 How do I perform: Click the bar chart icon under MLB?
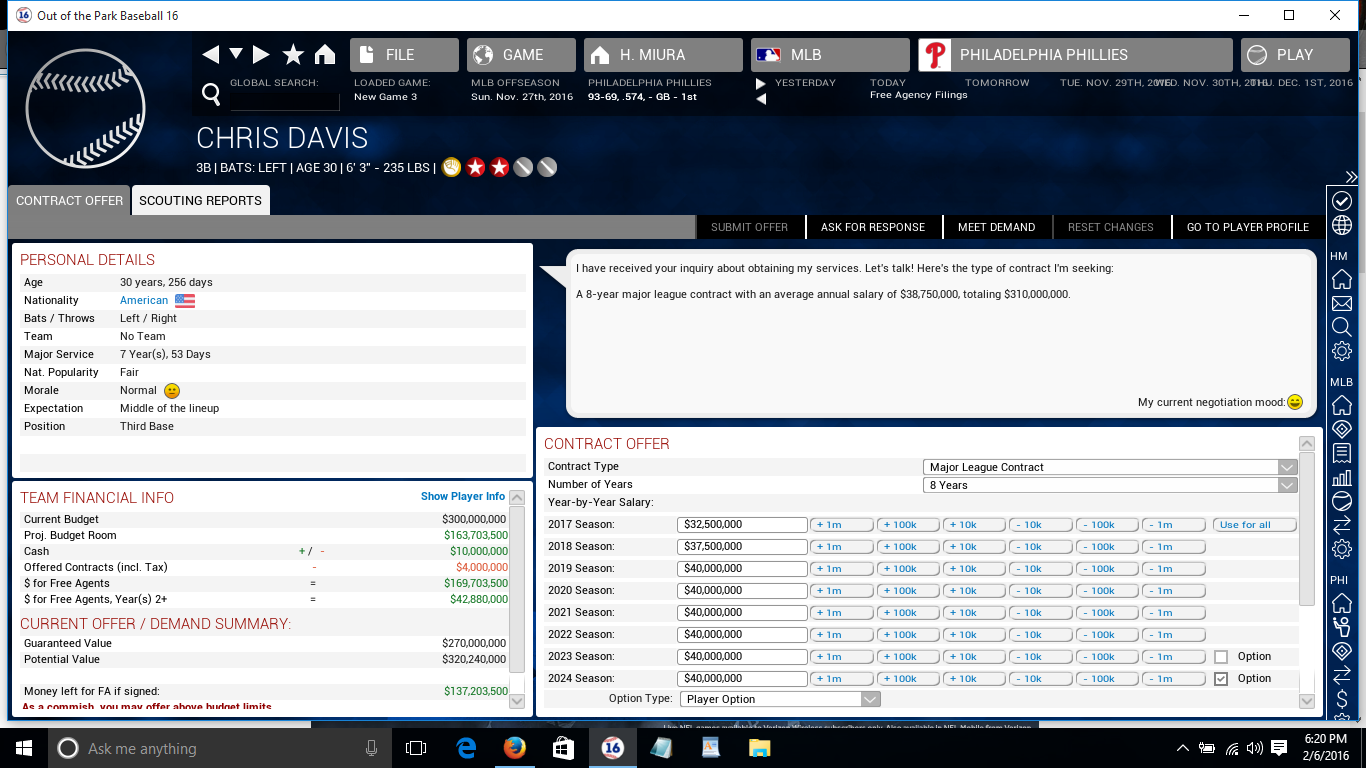pyautogui.click(x=1342, y=477)
